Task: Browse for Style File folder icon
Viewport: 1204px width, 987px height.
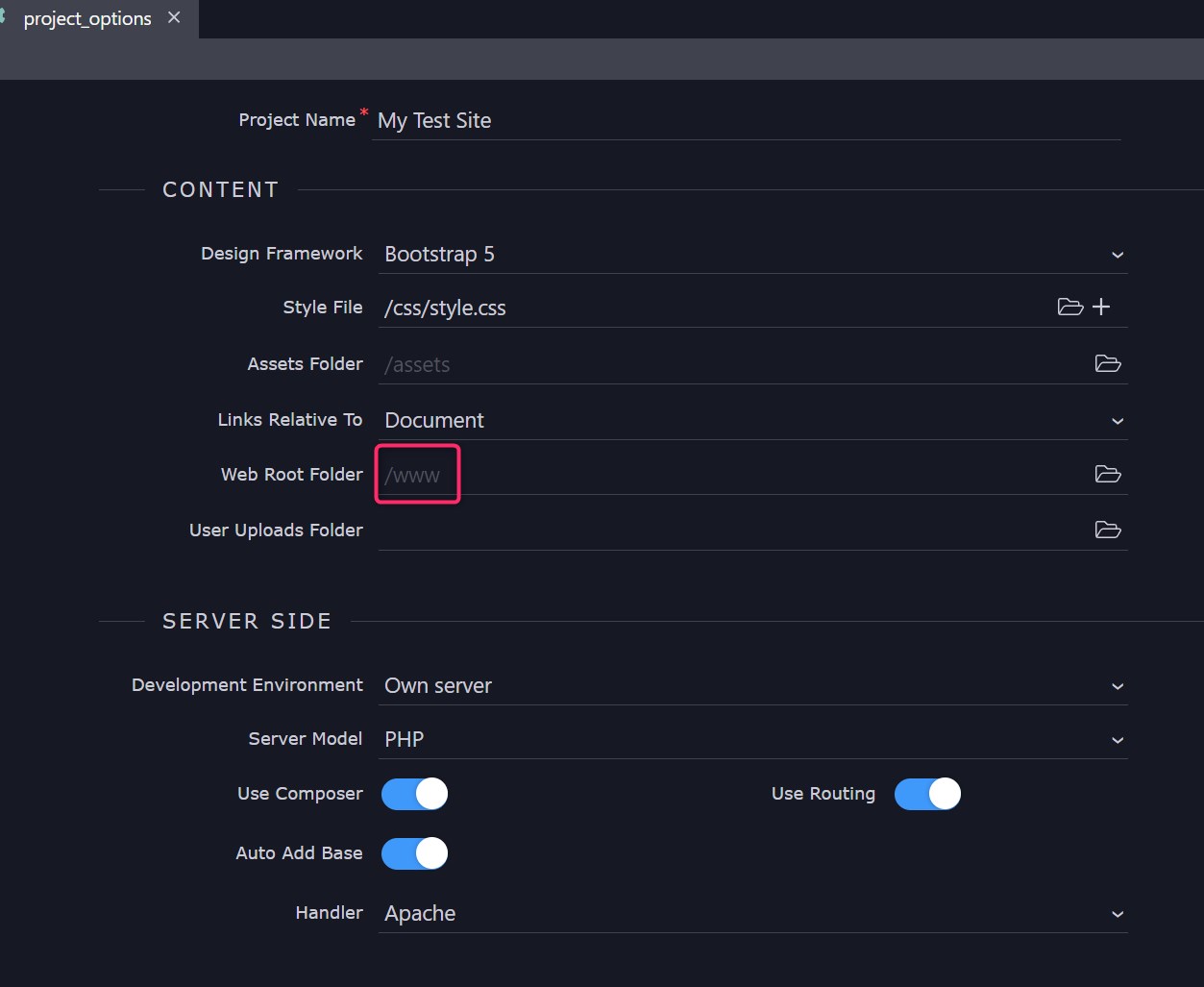Action: tap(1069, 308)
